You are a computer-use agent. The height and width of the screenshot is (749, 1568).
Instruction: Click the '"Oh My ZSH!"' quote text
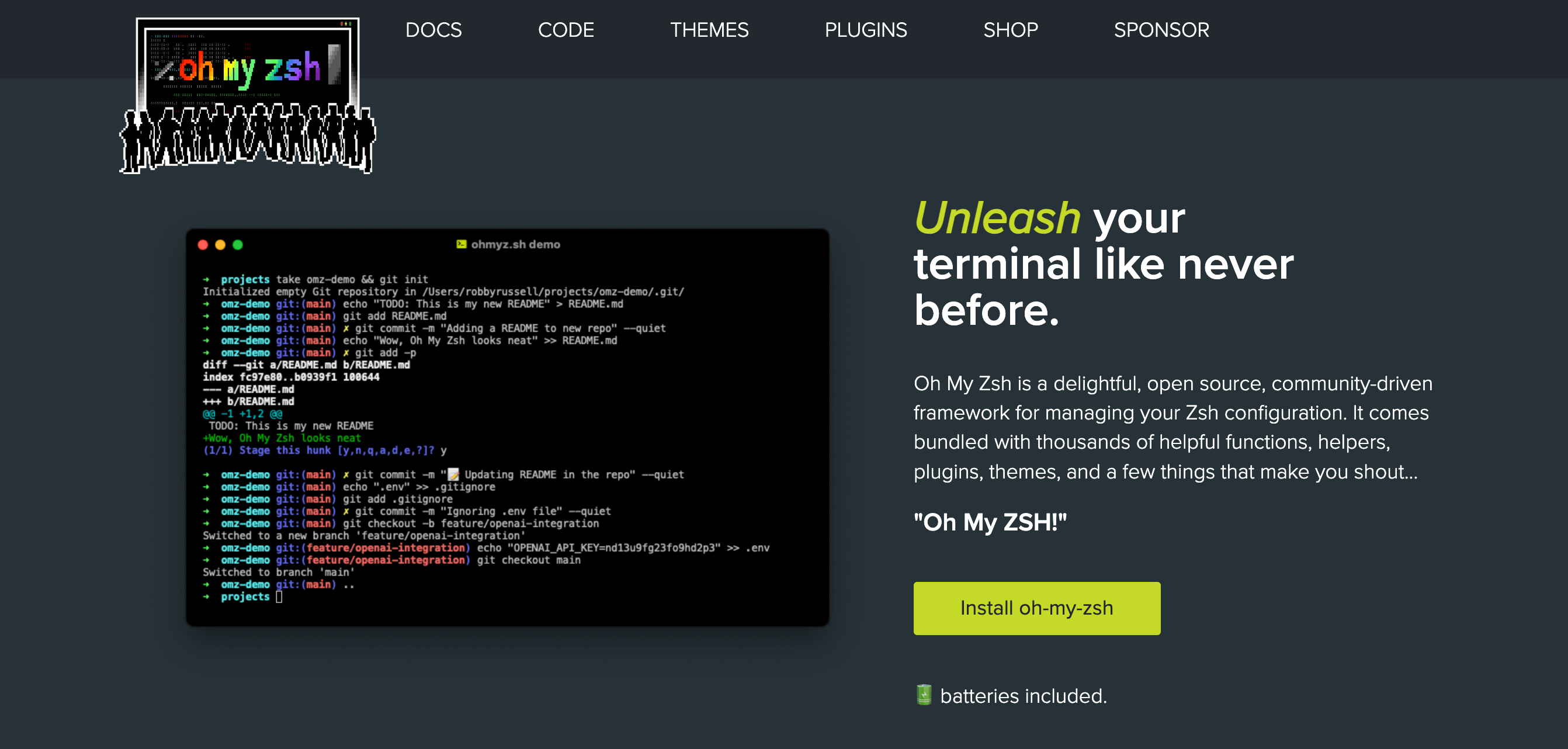(x=990, y=522)
